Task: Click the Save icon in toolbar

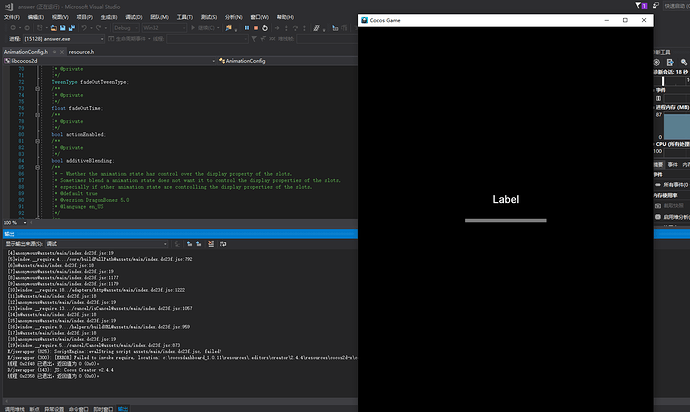Action: tap(62, 28)
